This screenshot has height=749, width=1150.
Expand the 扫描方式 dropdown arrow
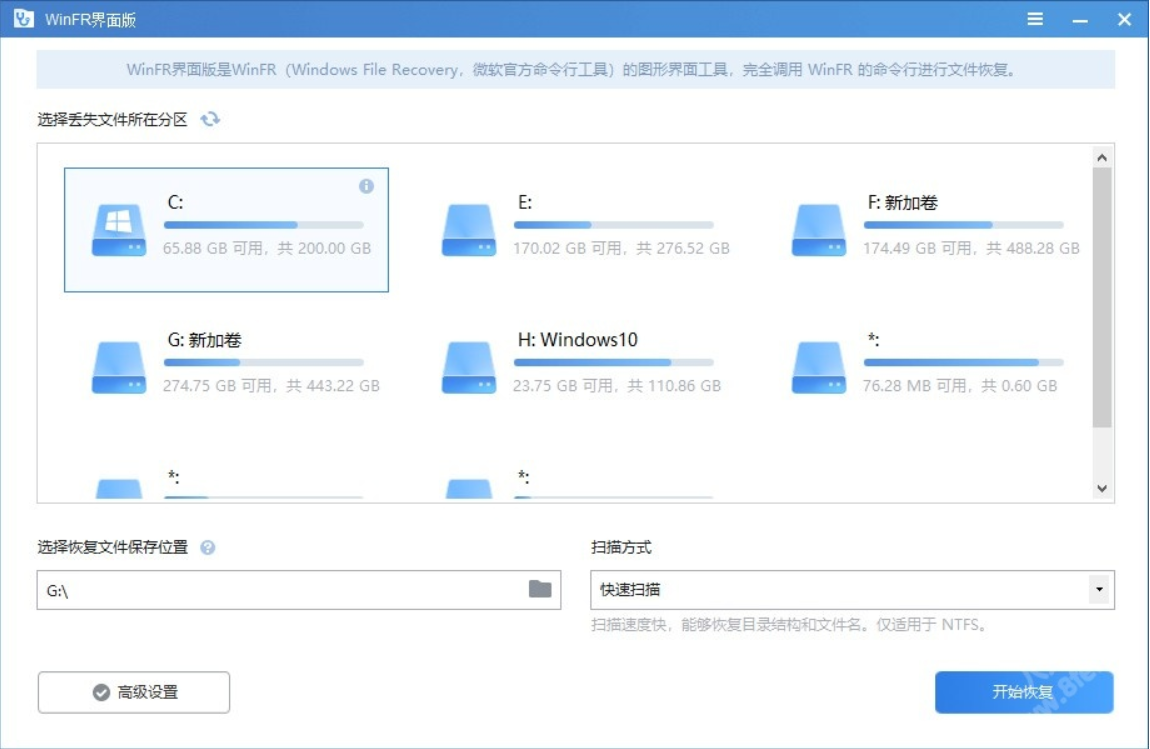[1100, 590]
